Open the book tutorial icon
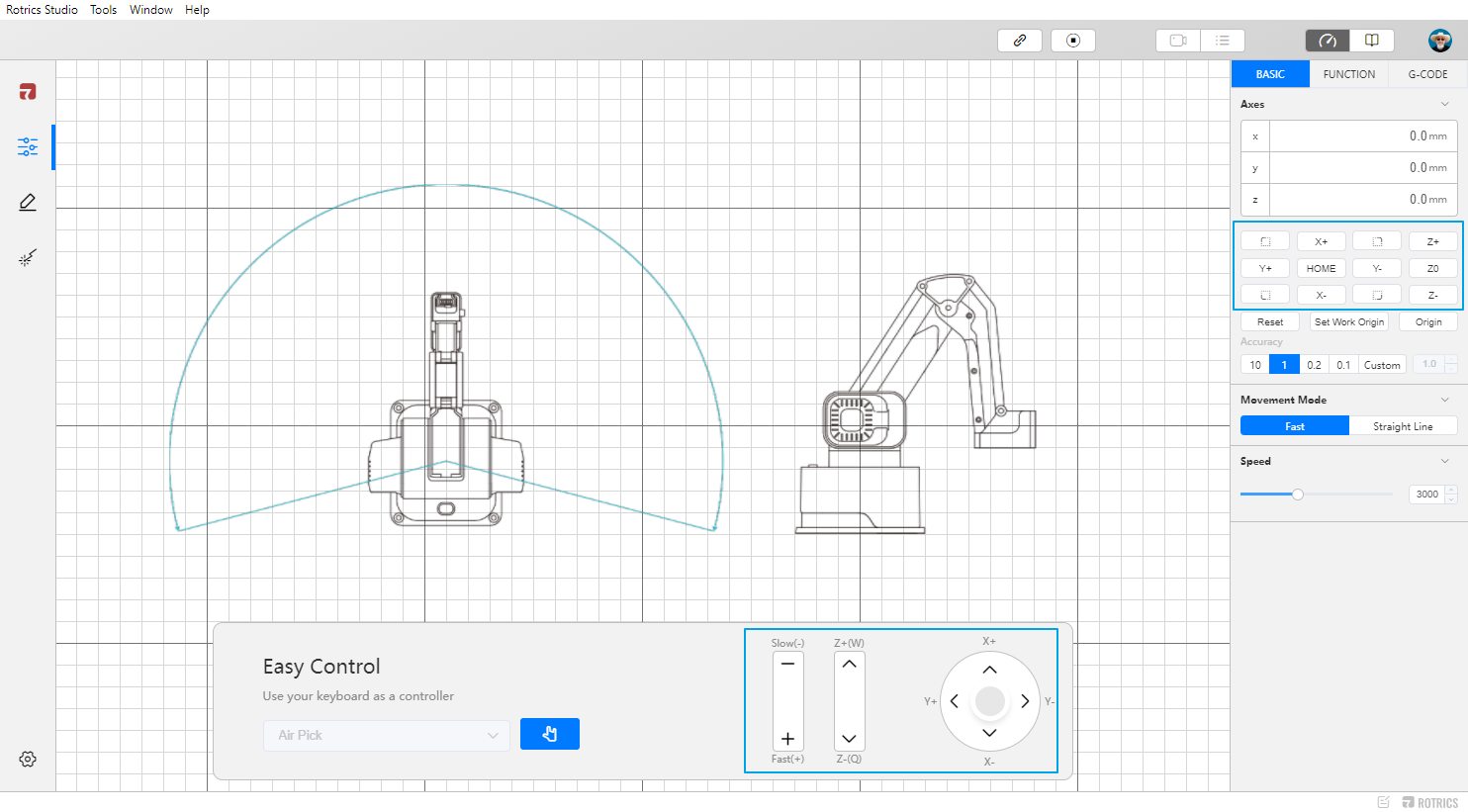Viewport: 1468px width, 812px height. coord(1372,41)
